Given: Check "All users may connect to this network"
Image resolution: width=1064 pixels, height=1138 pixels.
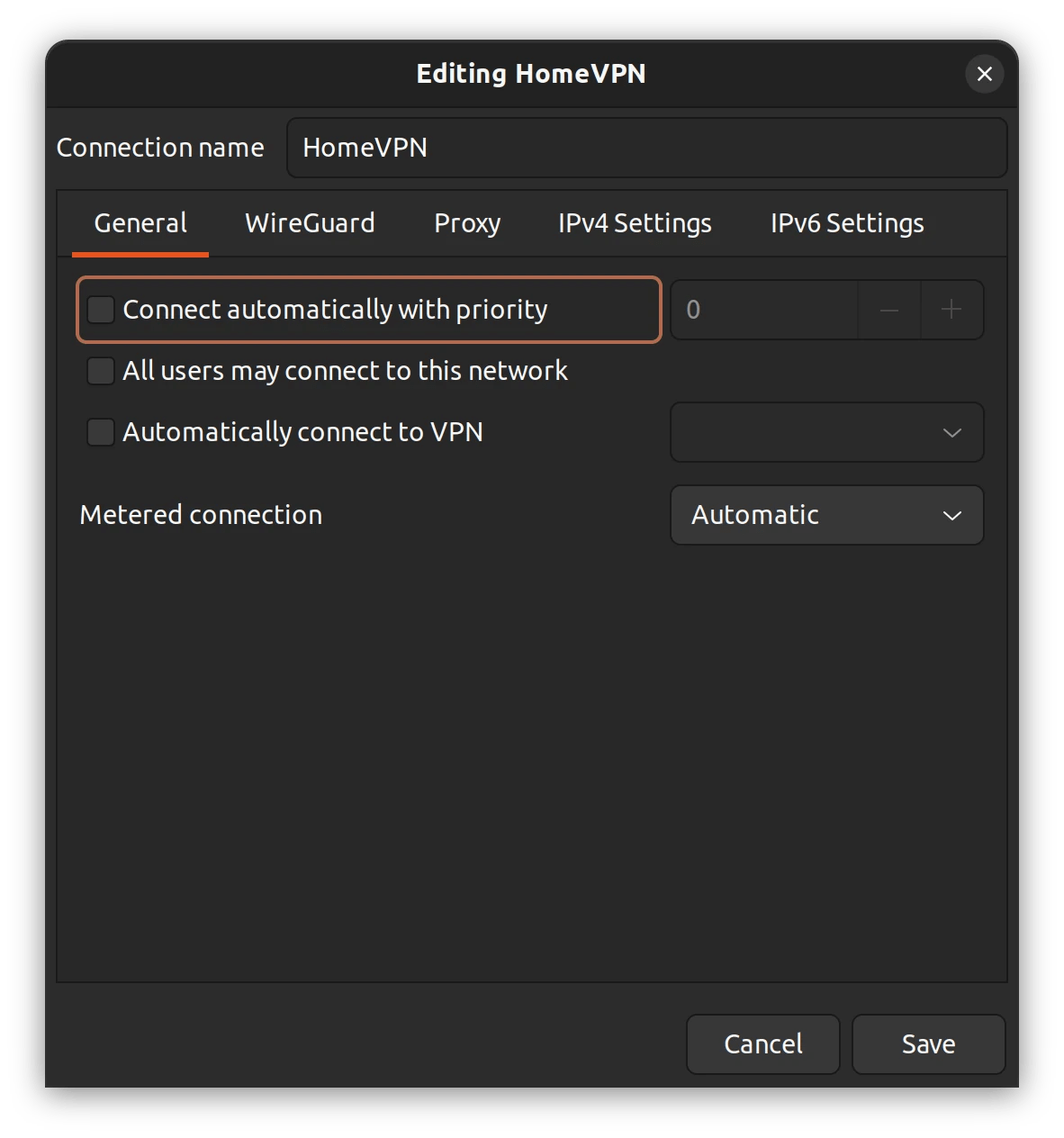Looking at the screenshot, I should pyautogui.click(x=101, y=371).
